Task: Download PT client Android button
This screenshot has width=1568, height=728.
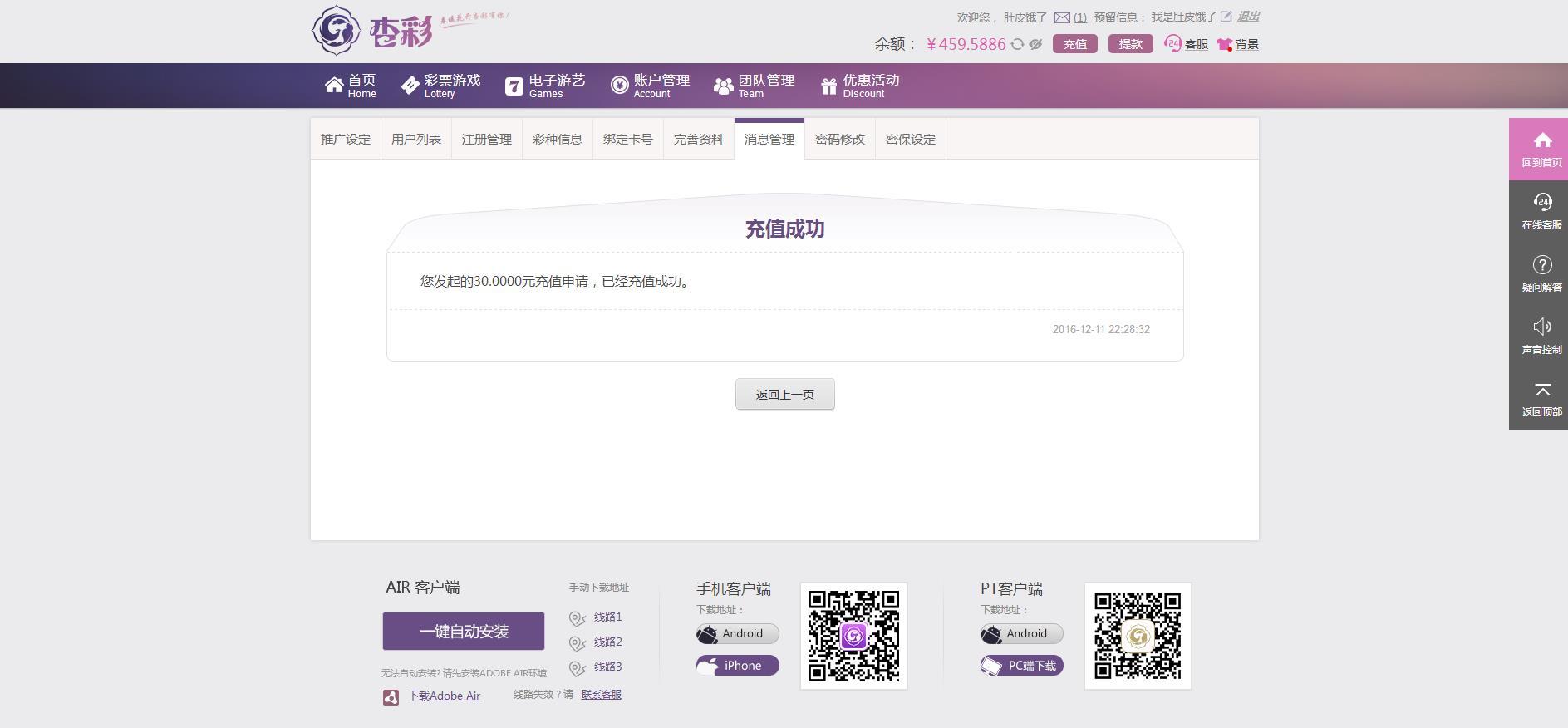Action: [x=1022, y=634]
